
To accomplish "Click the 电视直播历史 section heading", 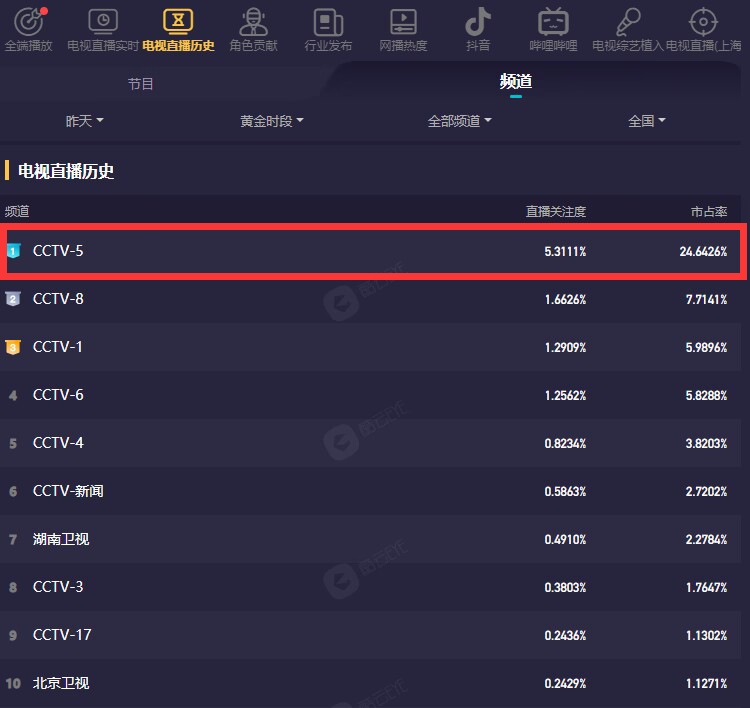I will pyautogui.click(x=66, y=171).
